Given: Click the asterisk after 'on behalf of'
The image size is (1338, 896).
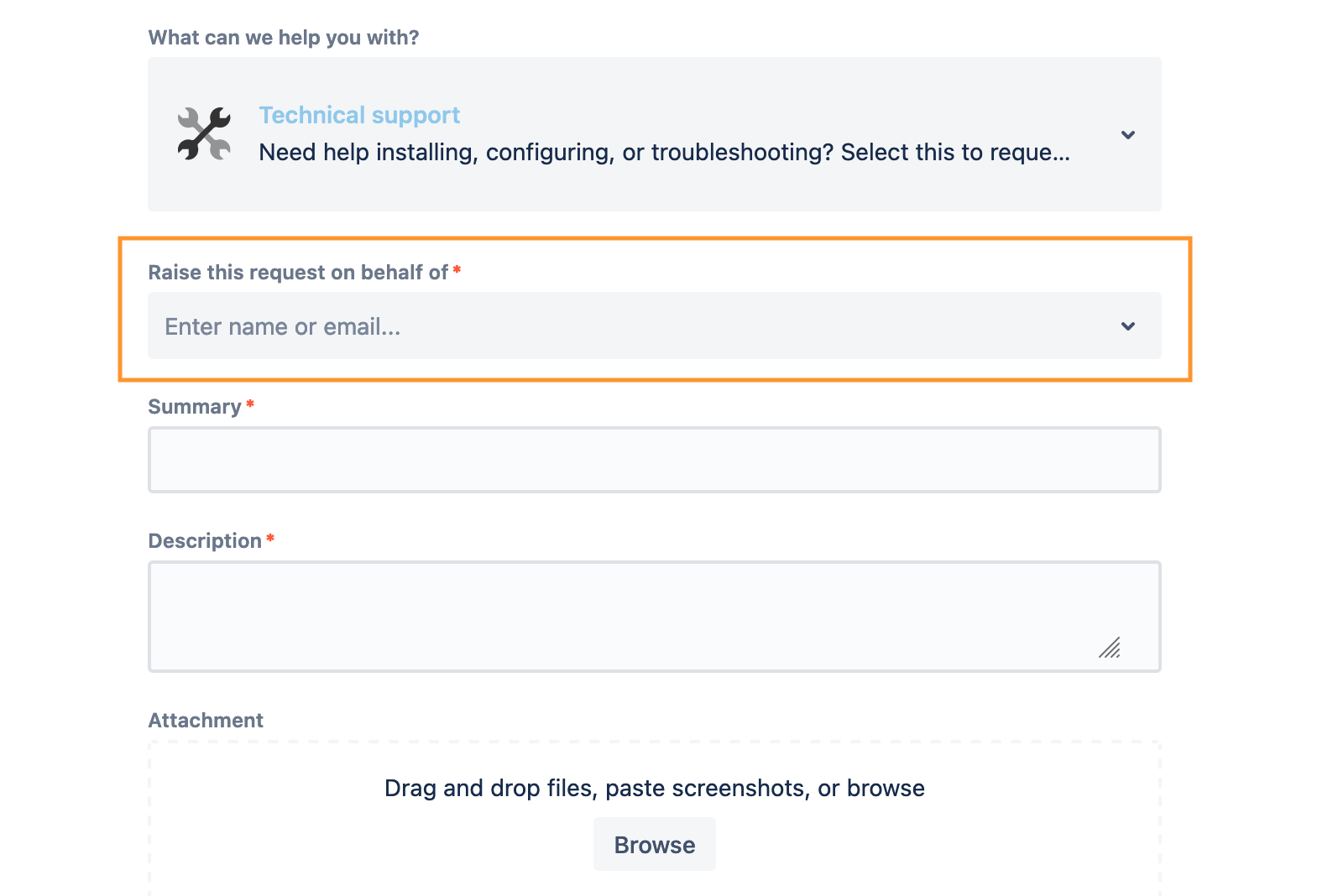Looking at the screenshot, I should click(457, 270).
